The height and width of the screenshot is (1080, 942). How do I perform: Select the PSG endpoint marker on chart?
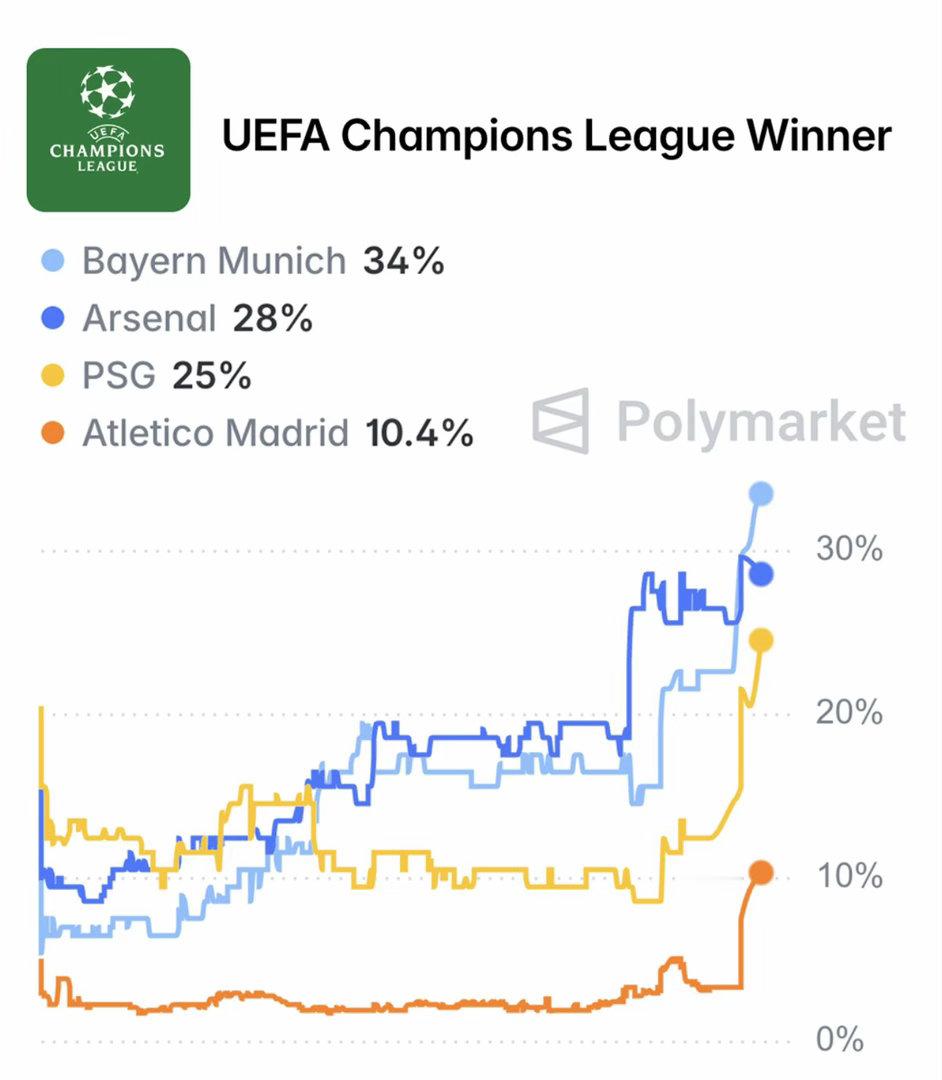[x=761, y=642]
